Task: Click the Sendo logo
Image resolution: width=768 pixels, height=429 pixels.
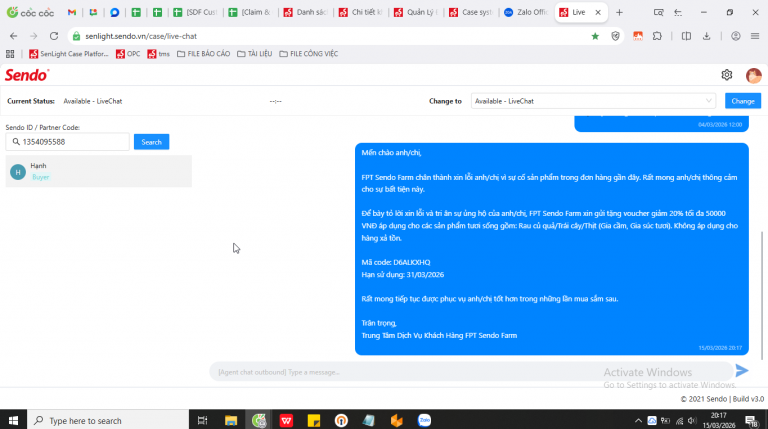Action: [27, 75]
